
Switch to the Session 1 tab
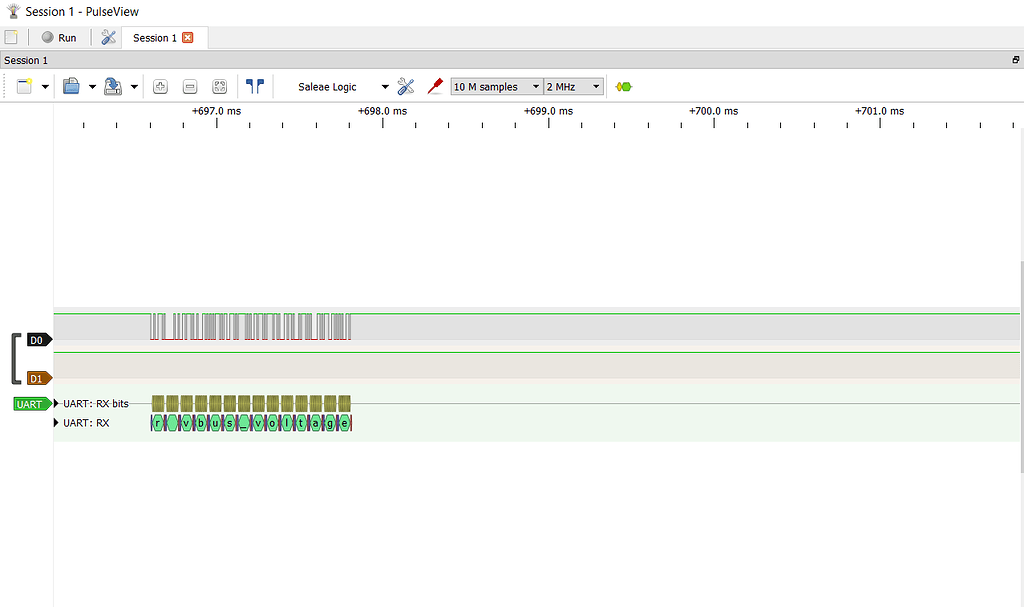(157, 37)
